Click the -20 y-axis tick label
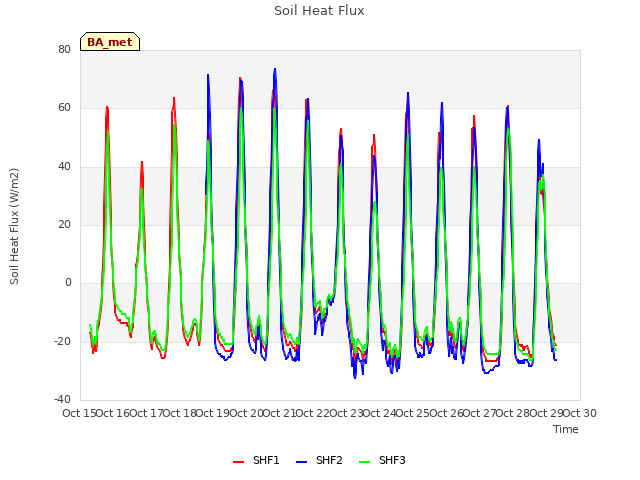 pos(62,341)
